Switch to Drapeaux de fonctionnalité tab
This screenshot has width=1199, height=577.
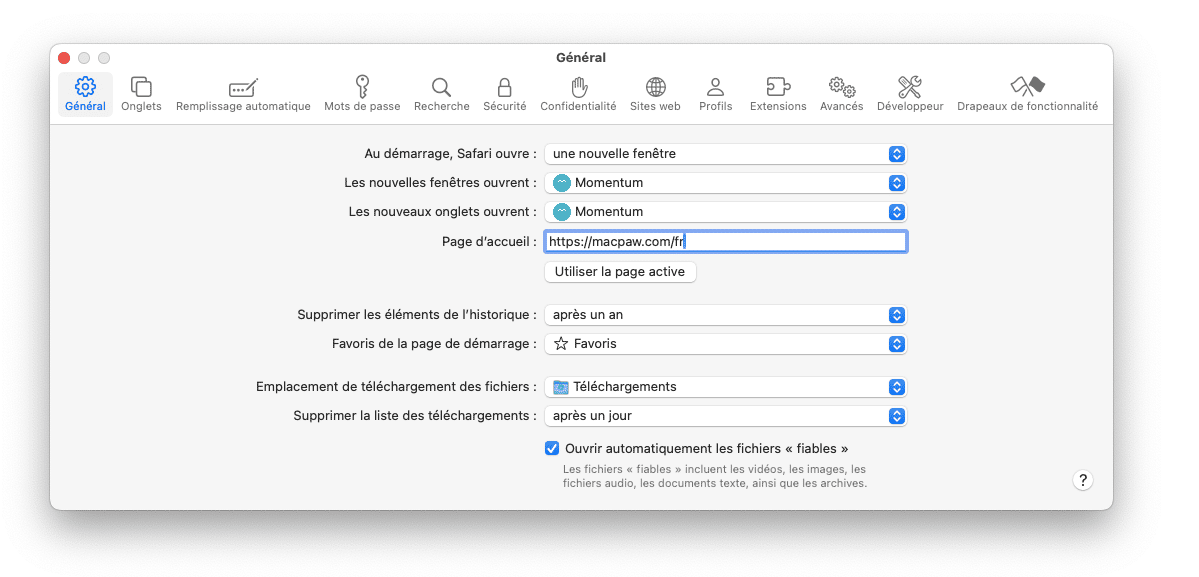point(1027,94)
